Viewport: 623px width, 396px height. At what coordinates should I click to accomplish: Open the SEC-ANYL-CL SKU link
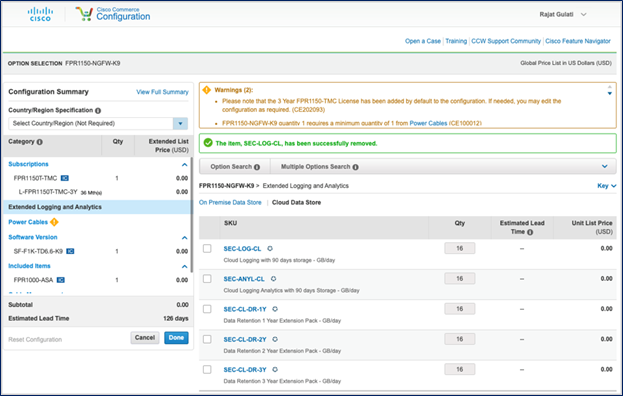[x=244, y=279]
